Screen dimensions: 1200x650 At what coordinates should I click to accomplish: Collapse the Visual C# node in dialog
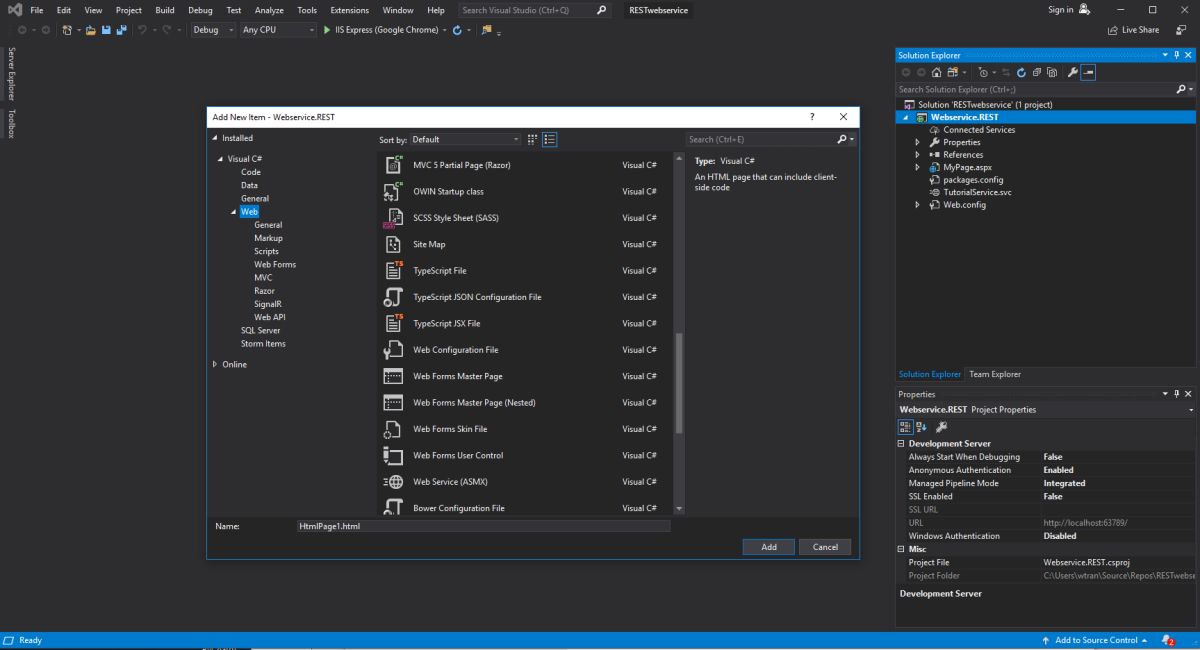(x=219, y=159)
